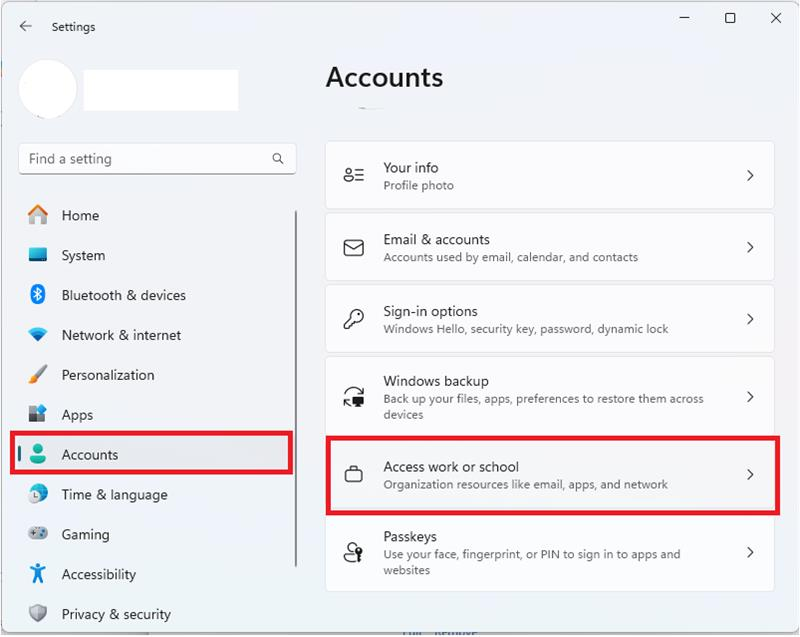This screenshot has width=800, height=637.
Task: Click the user profile picture
Action: (x=48, y=89)
